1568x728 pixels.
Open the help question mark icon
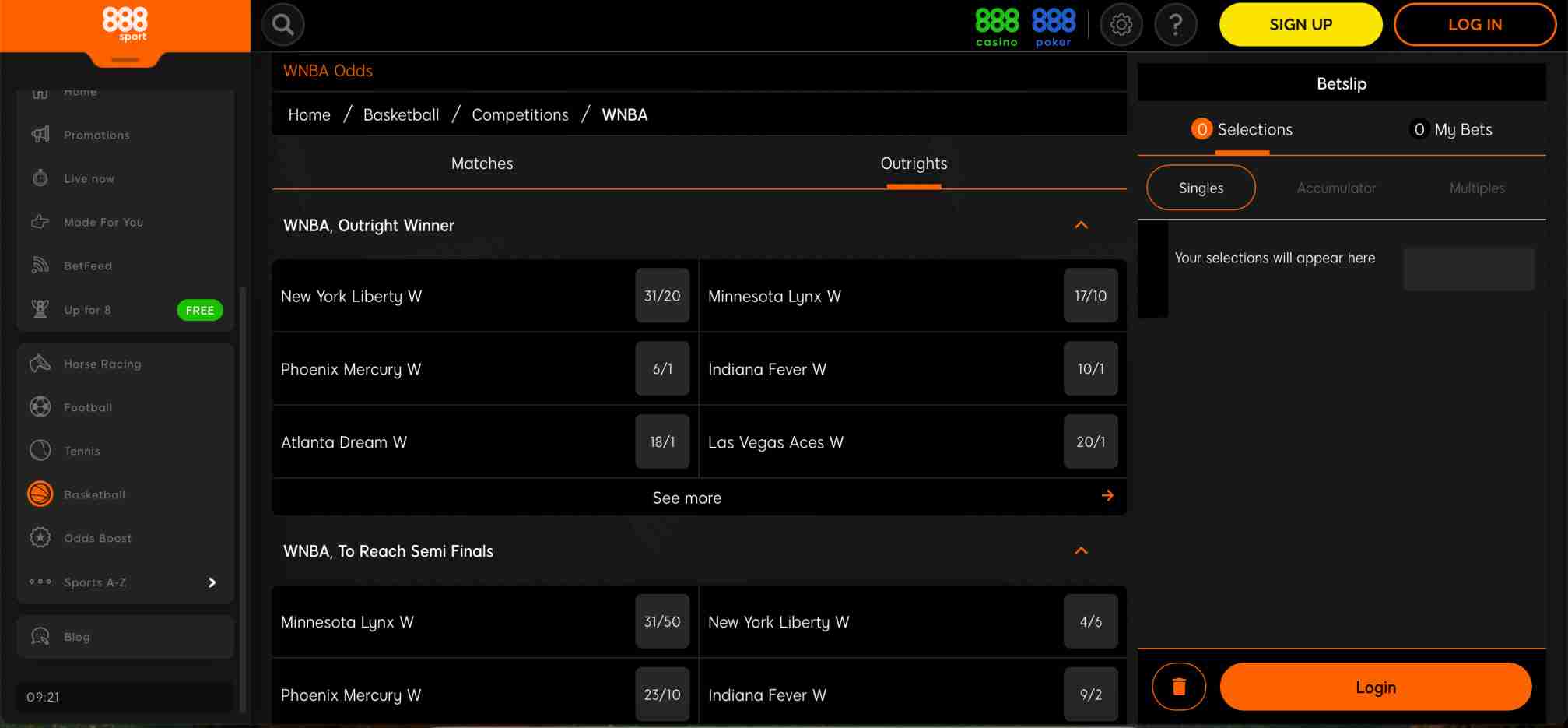(1175, 25)
